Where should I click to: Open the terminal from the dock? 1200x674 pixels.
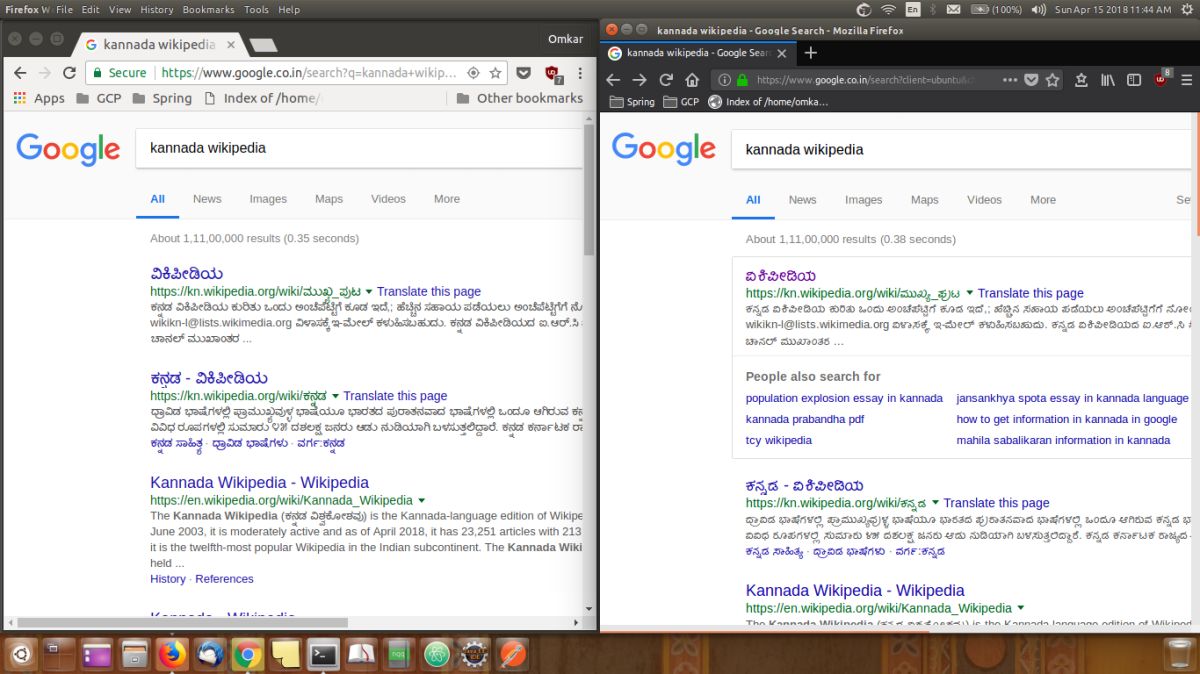pyautogui.click(x=323, y=654)
